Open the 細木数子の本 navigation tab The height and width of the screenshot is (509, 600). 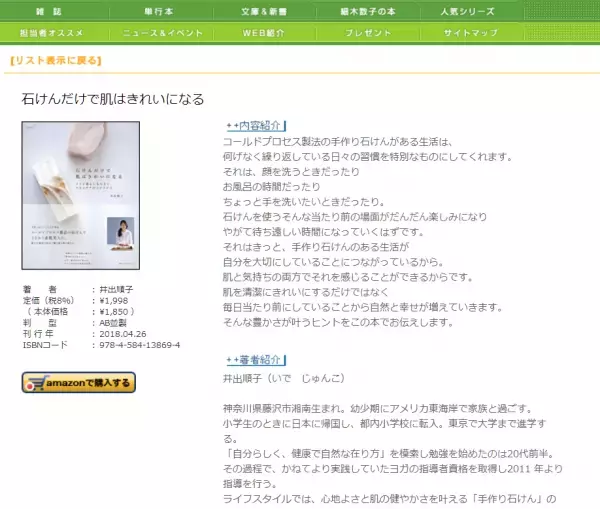[x=368, y=11]
